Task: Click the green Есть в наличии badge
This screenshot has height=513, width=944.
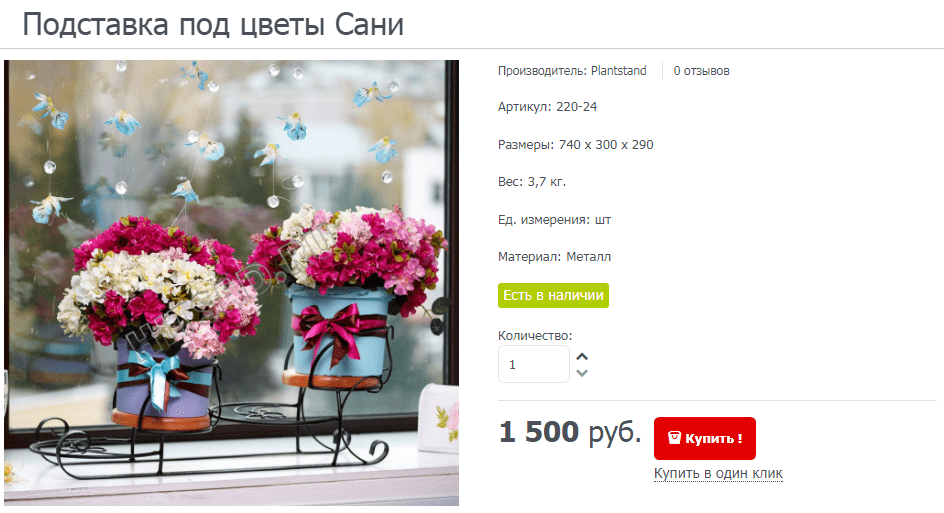Action: 553,295
